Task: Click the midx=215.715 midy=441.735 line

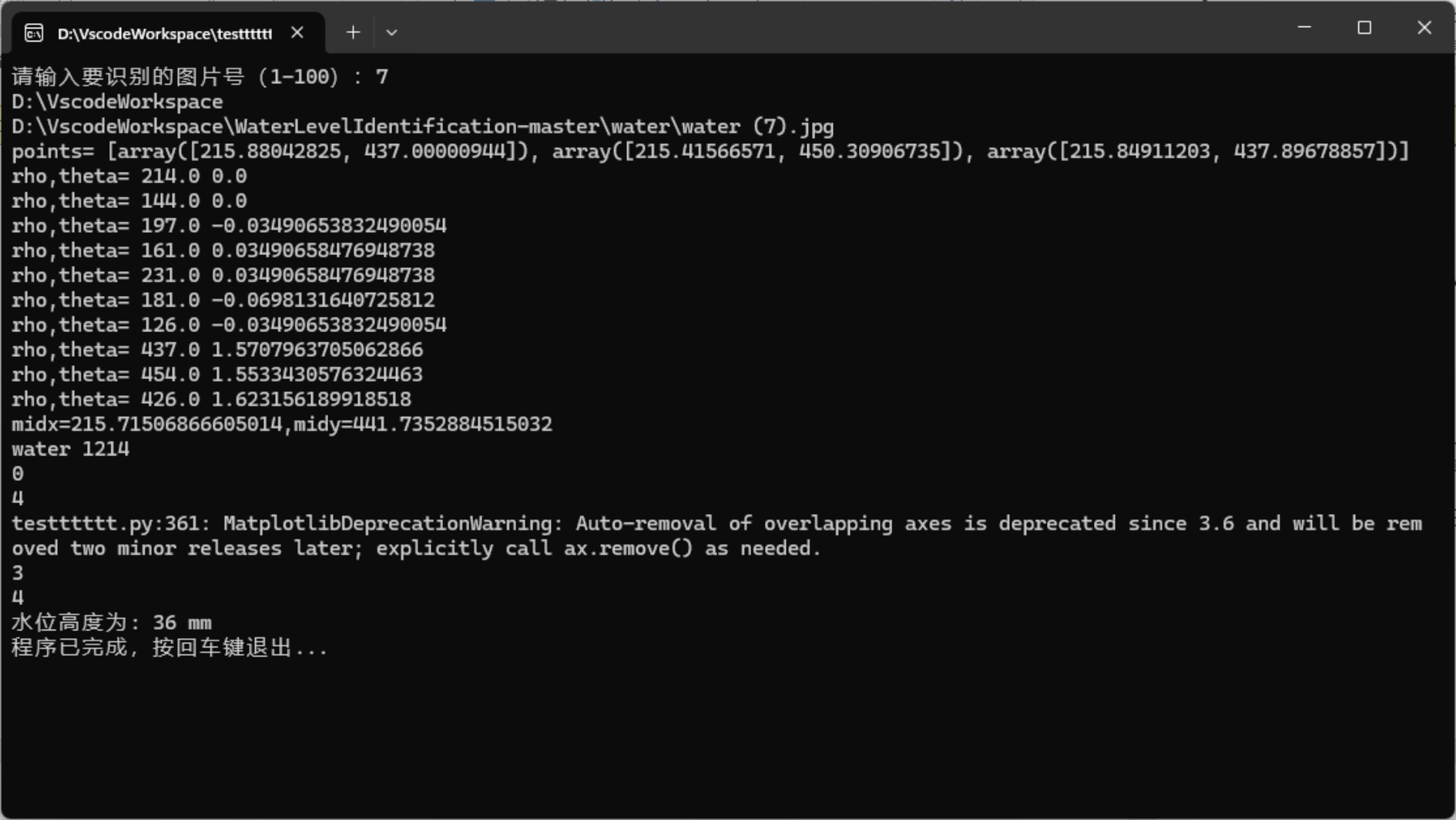Action: coord(281,425)
